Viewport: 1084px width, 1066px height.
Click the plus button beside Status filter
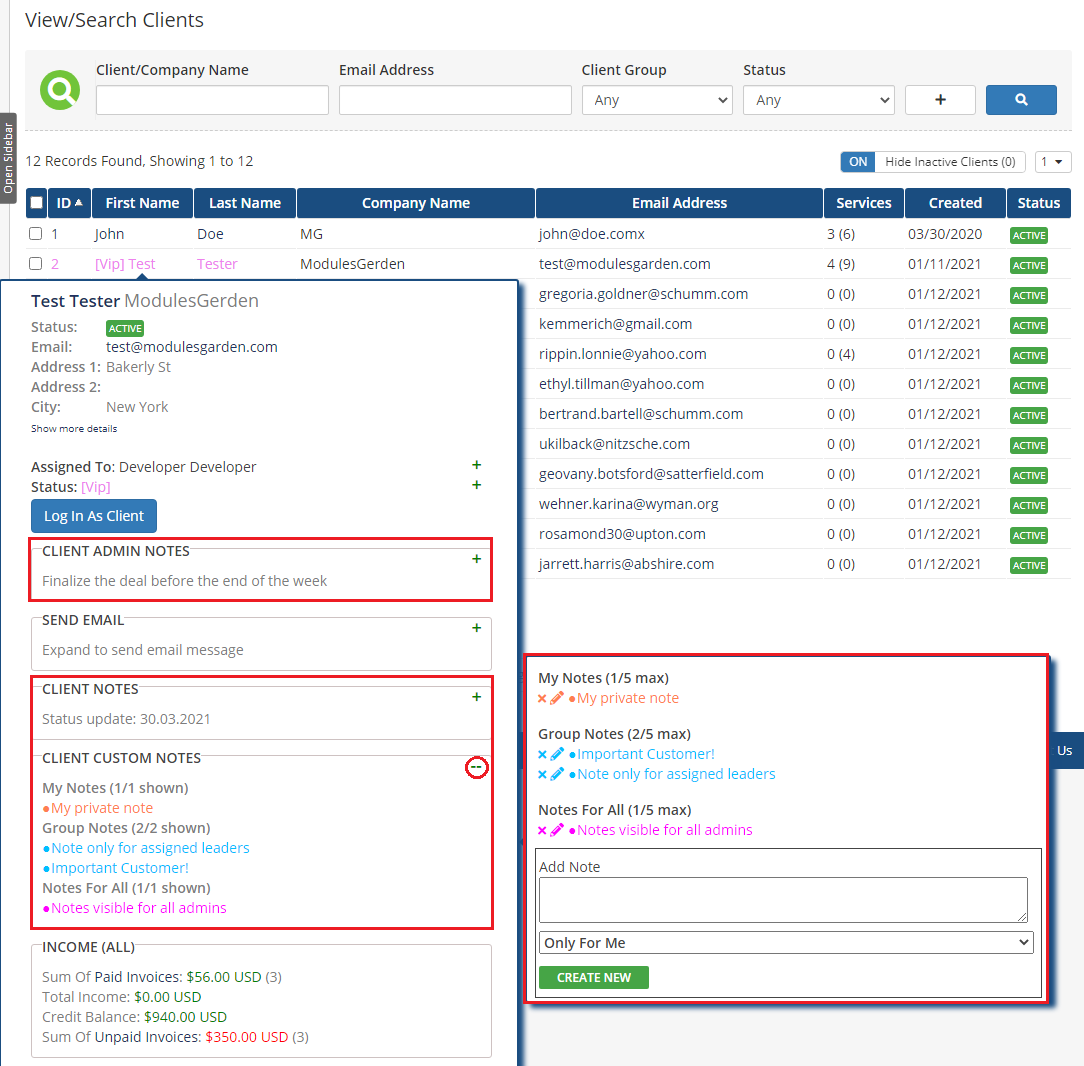[x=940, y=100]
